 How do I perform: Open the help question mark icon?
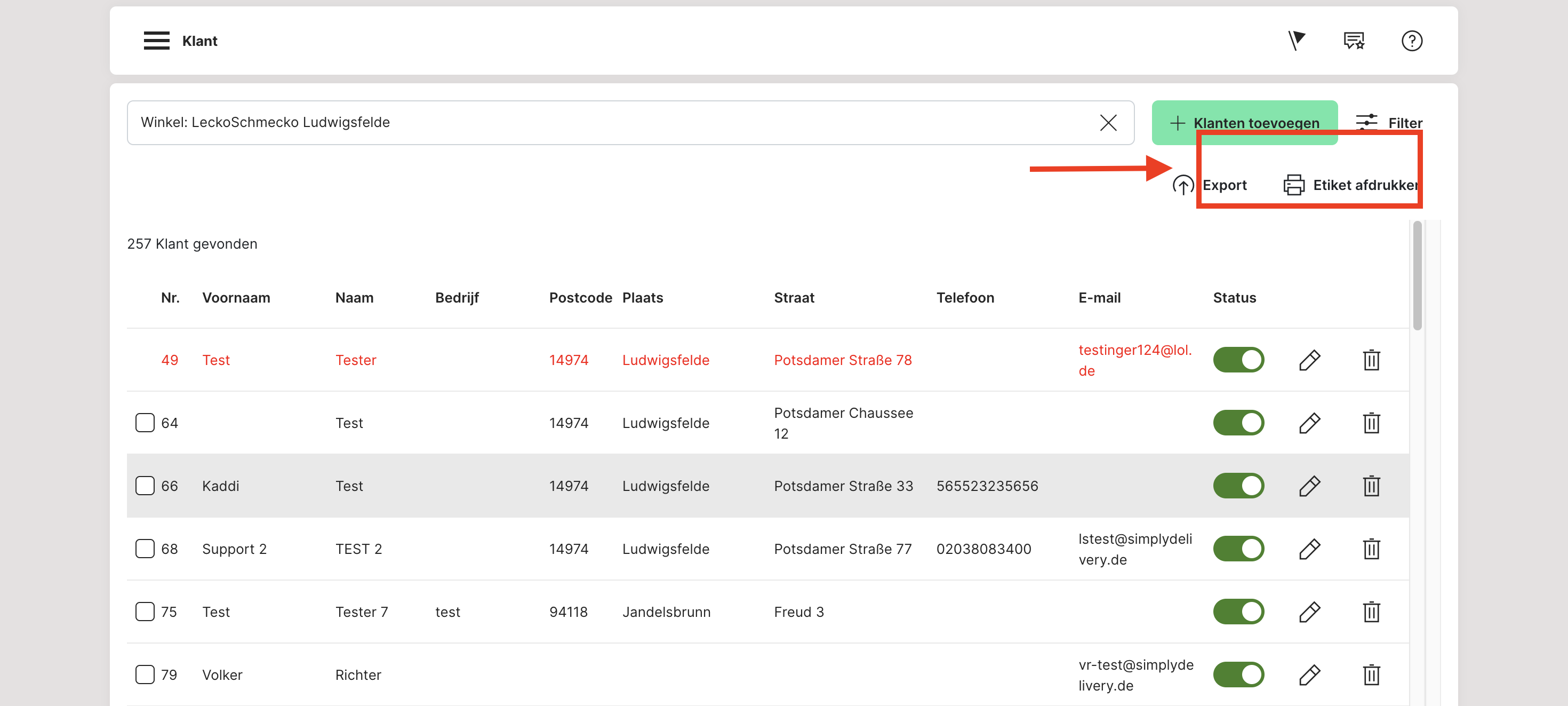point(1411,41)
